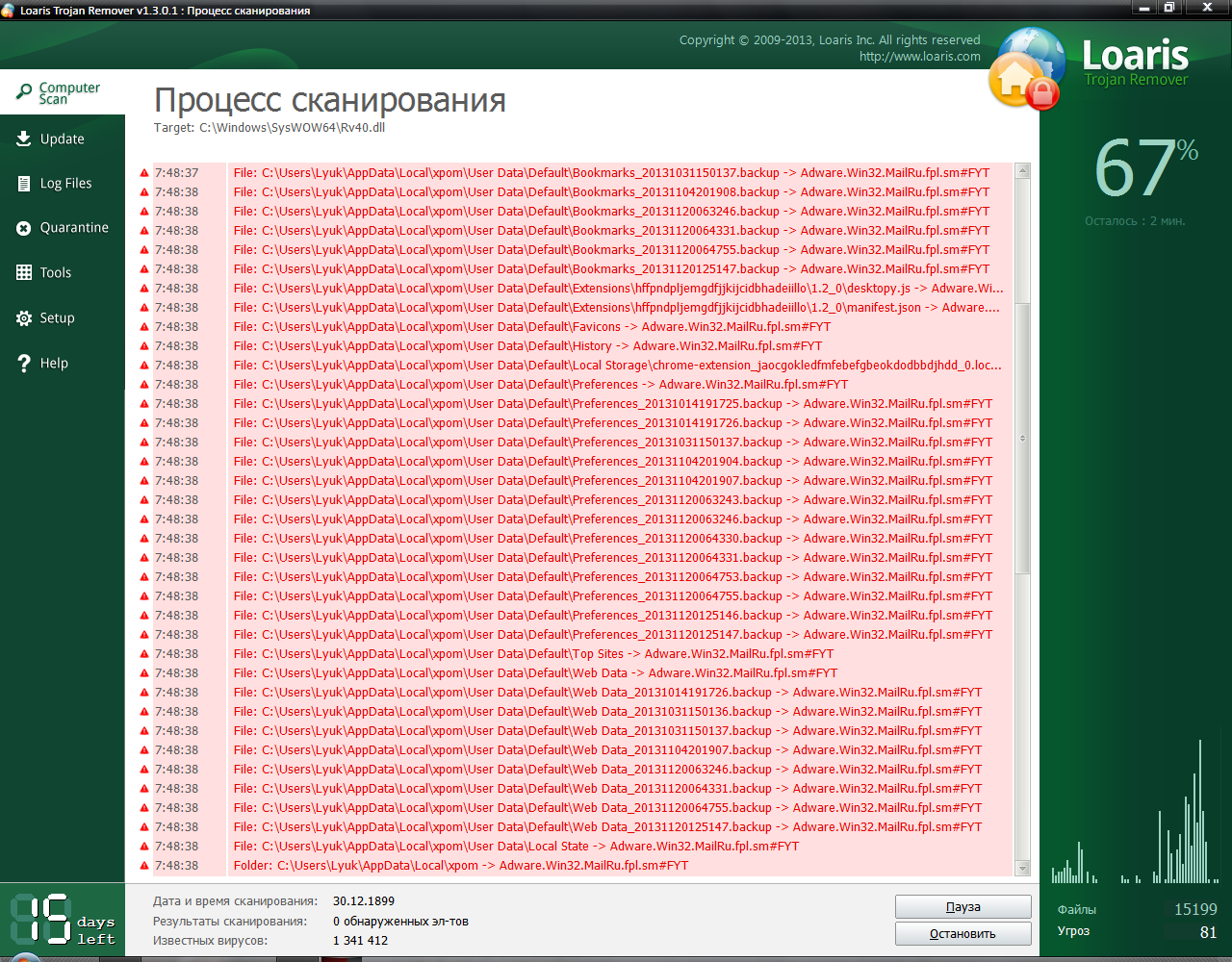
Task: Click the Loaris home-and-lock logo icon
Action: click(1026, 69)
